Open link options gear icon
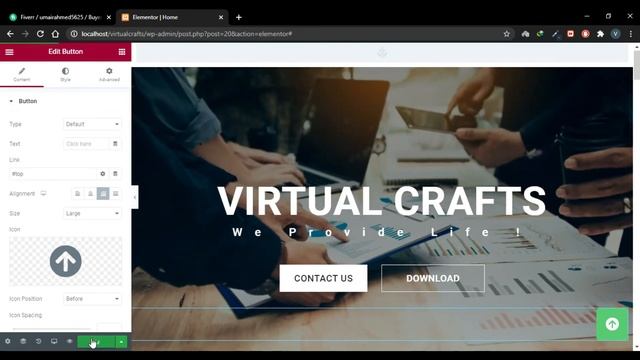 tap(102, 174)
